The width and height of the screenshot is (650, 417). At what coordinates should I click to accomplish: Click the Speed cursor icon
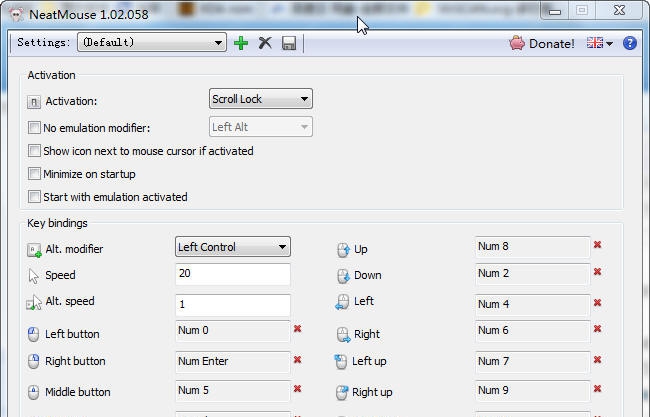point(33,276)
